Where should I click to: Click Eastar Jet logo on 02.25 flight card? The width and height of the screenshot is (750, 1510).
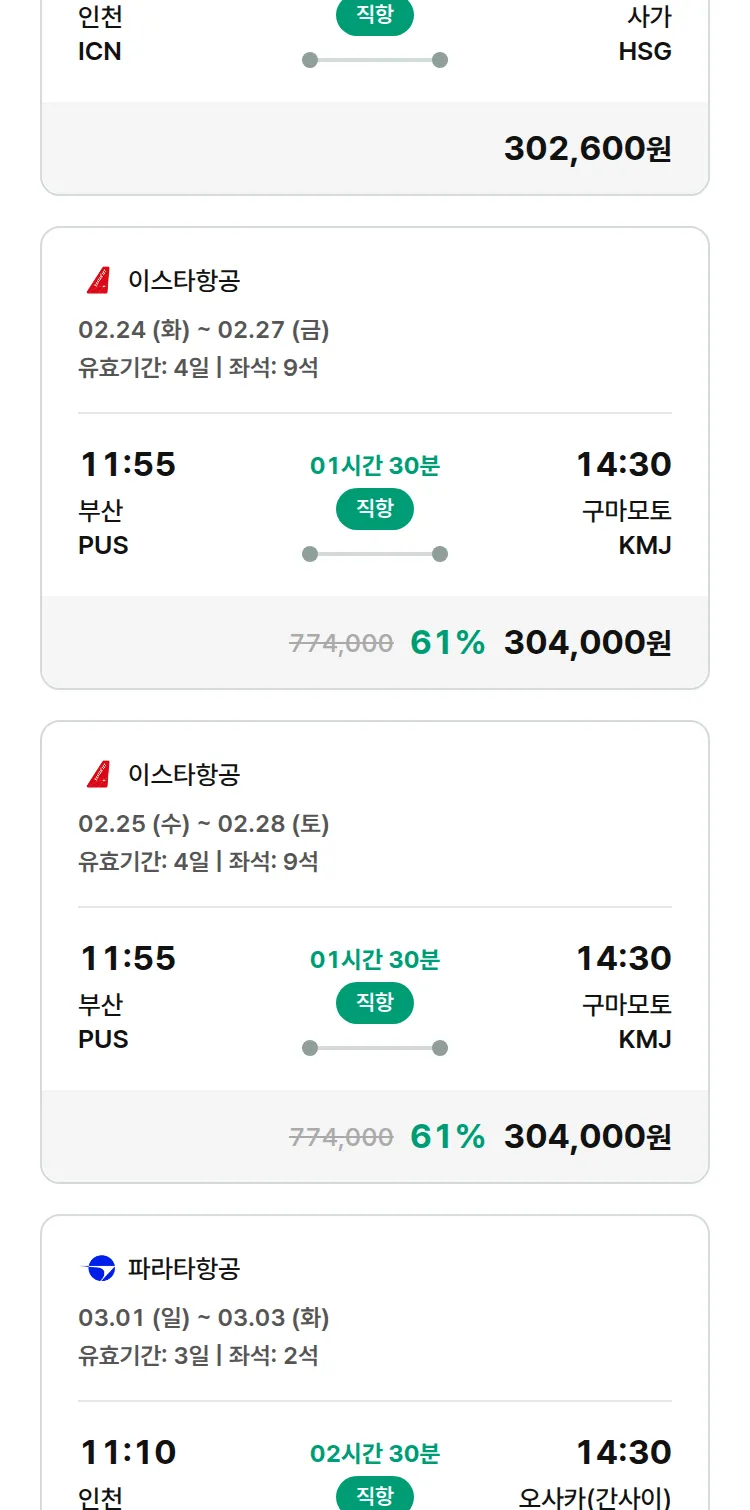pos(98,775)
